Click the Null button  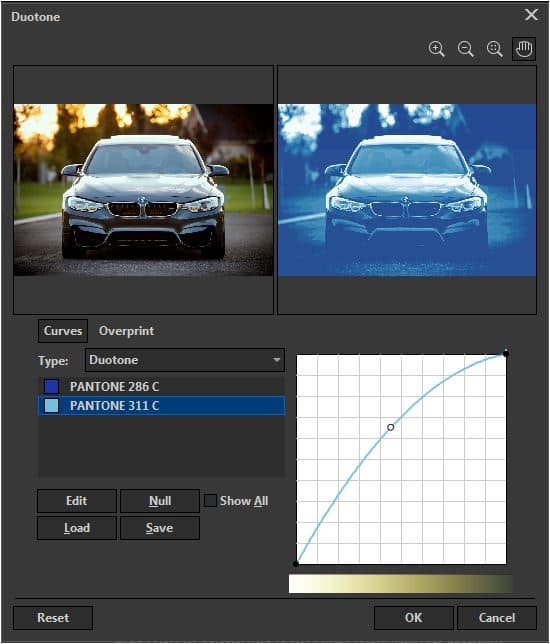(x=160, y=501)
